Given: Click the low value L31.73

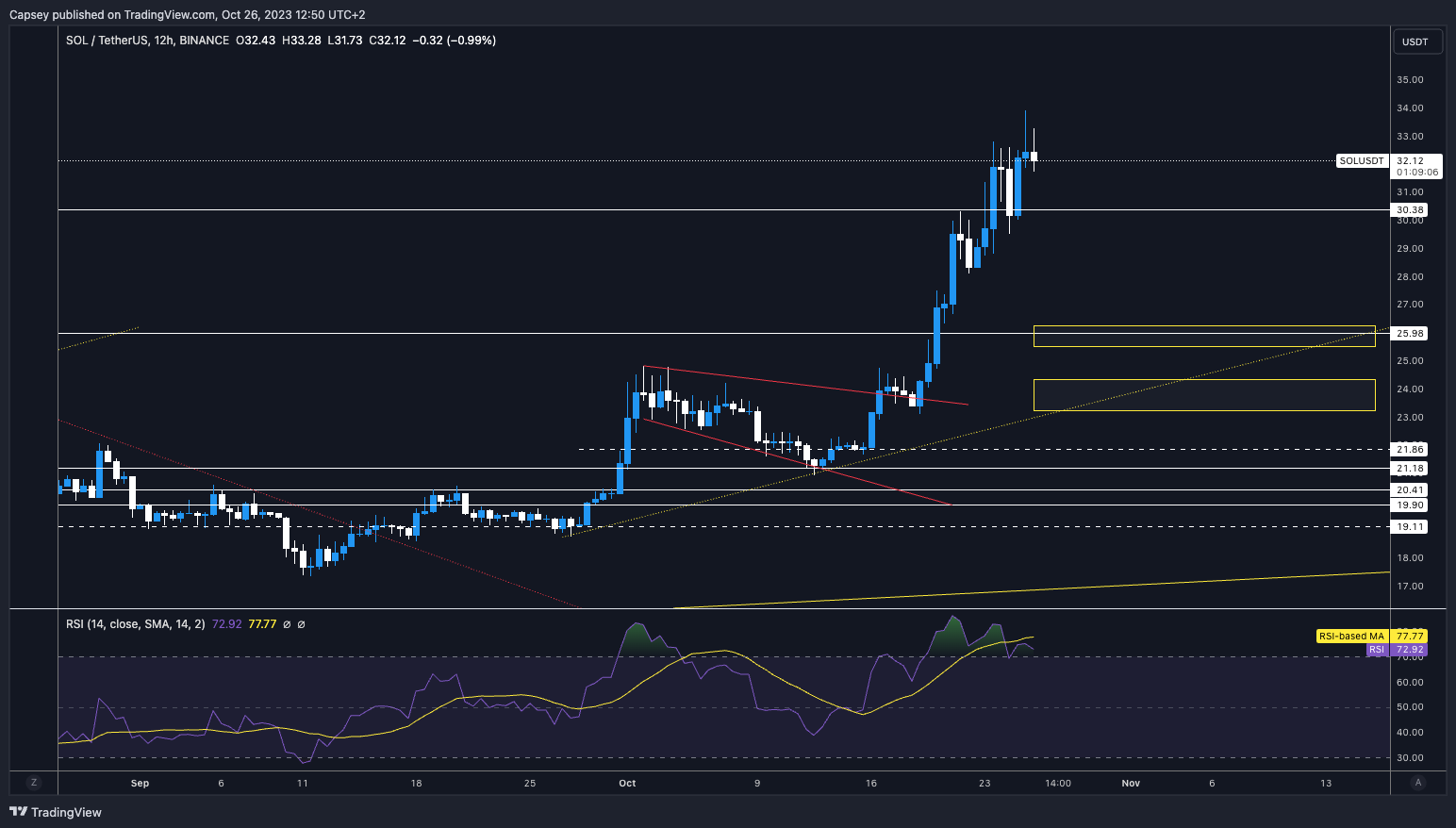Looking at the screenshot, I should tap(345, 41).
